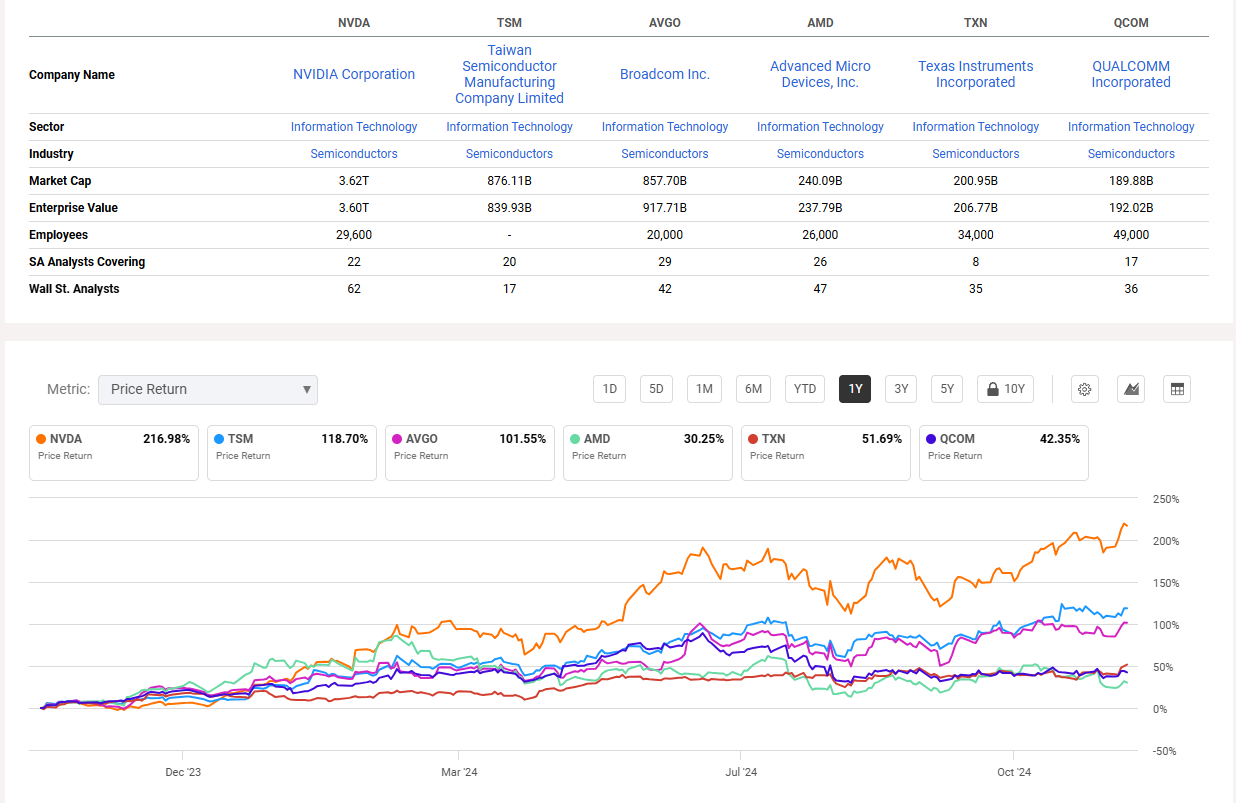Toggle AMD series legend card
Screen dimensions: 1236x803
[x=648, y=452]
